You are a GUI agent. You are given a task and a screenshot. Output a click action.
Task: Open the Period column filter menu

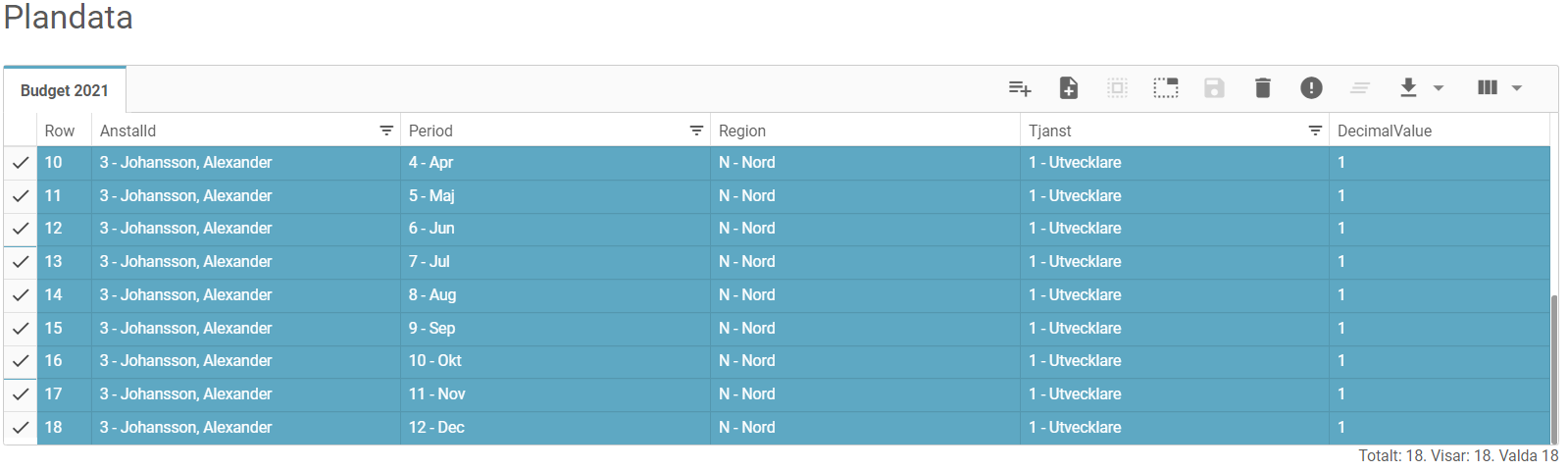coord(696,131)
